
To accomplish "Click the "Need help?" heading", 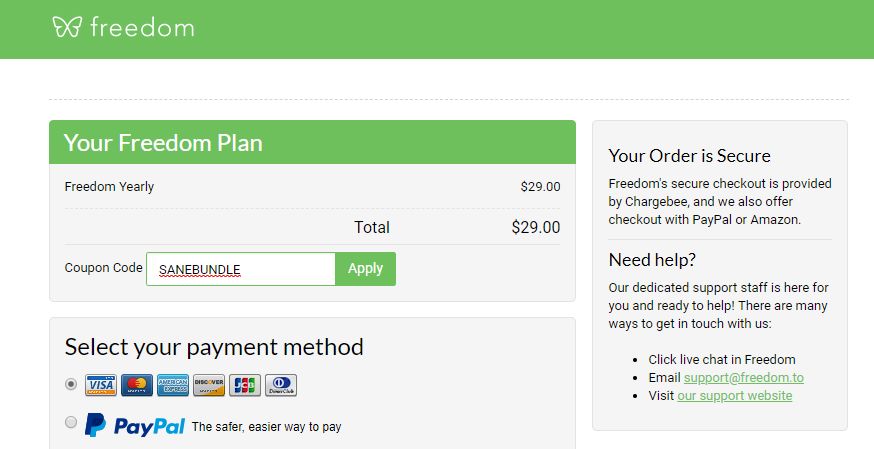I will coord(652,260).
